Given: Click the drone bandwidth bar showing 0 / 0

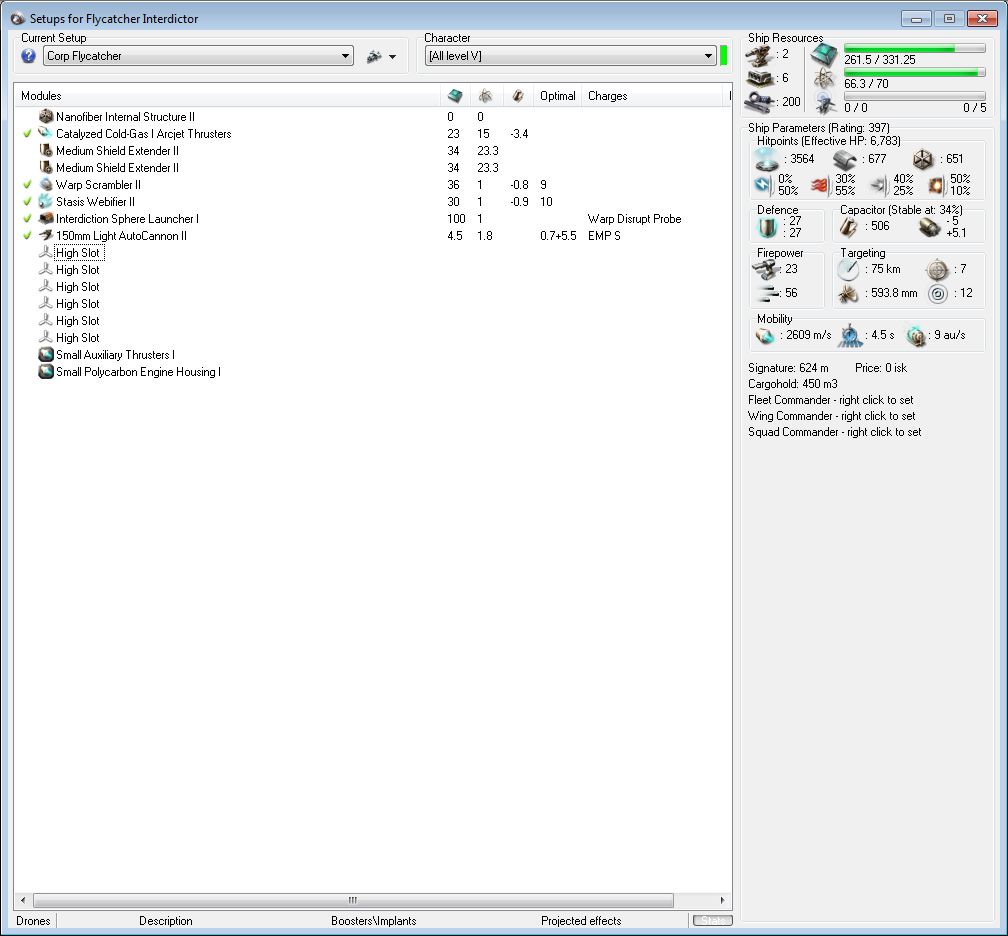Looking at the screenshot, I should [x=915, y=96].
